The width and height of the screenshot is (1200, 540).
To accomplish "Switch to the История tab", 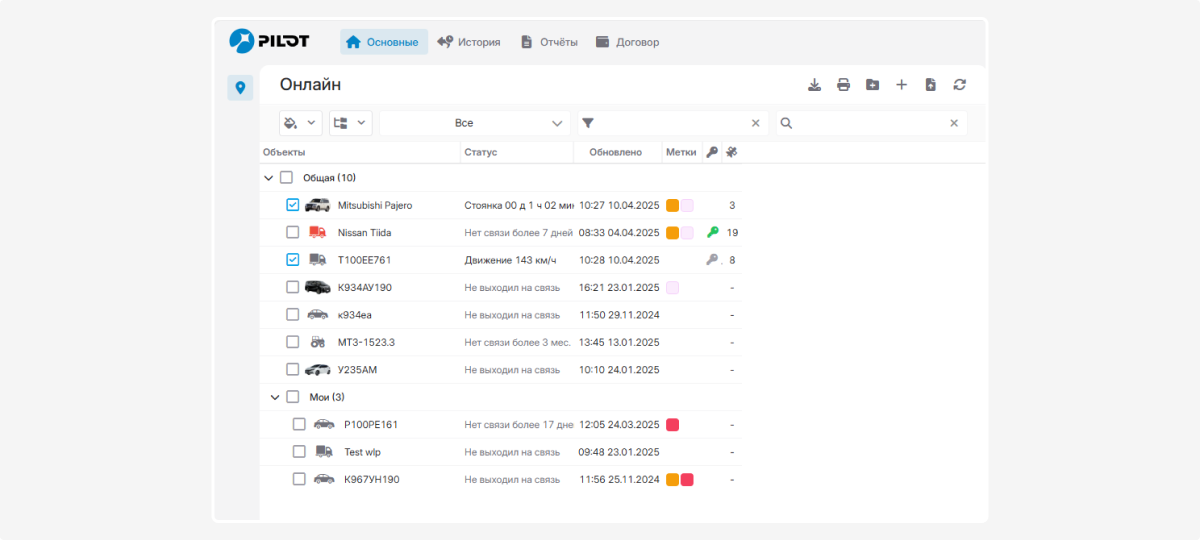I will pos(469,42).
